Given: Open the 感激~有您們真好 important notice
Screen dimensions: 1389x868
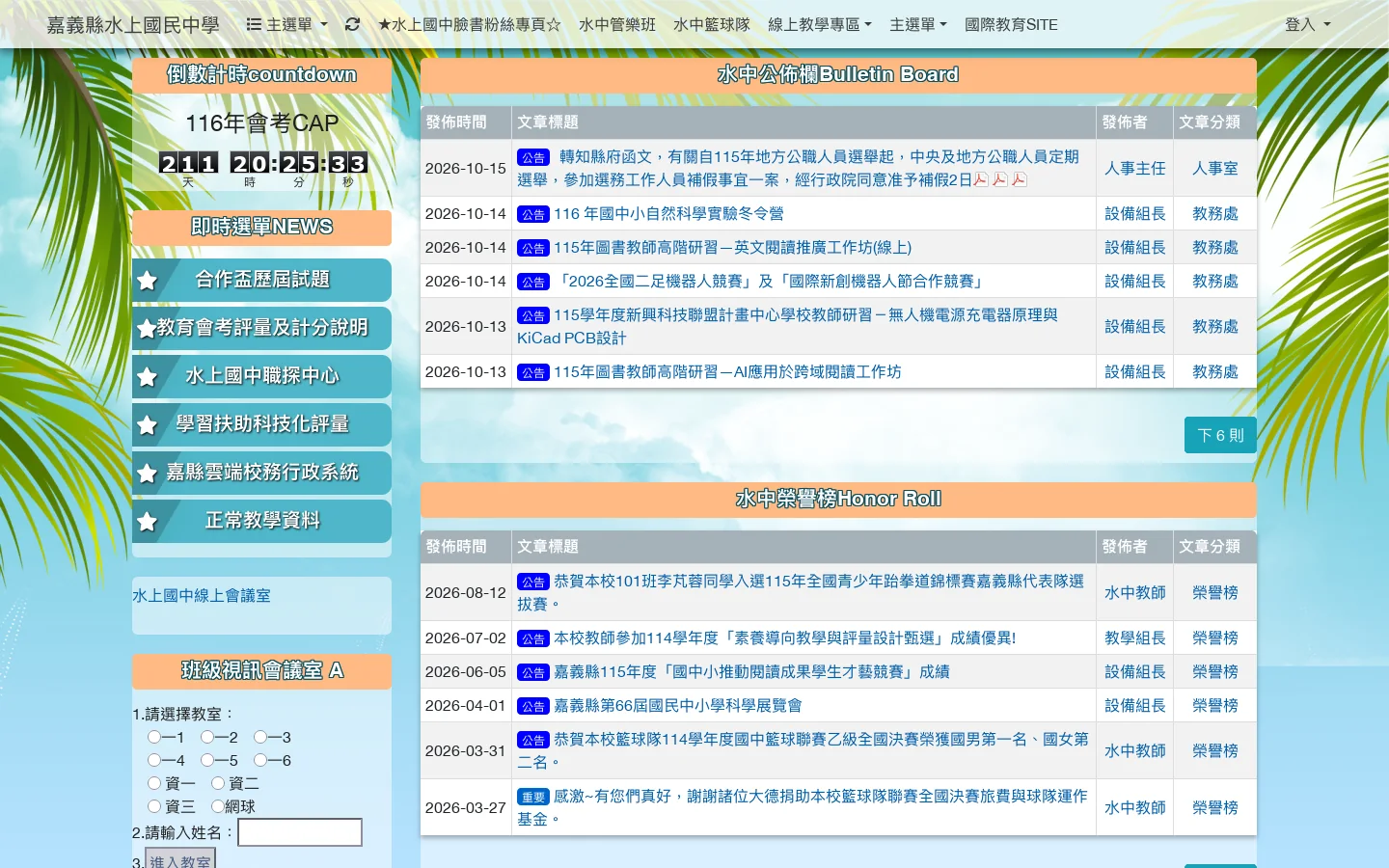Looking at the screenshot, I should coord(803,807).
